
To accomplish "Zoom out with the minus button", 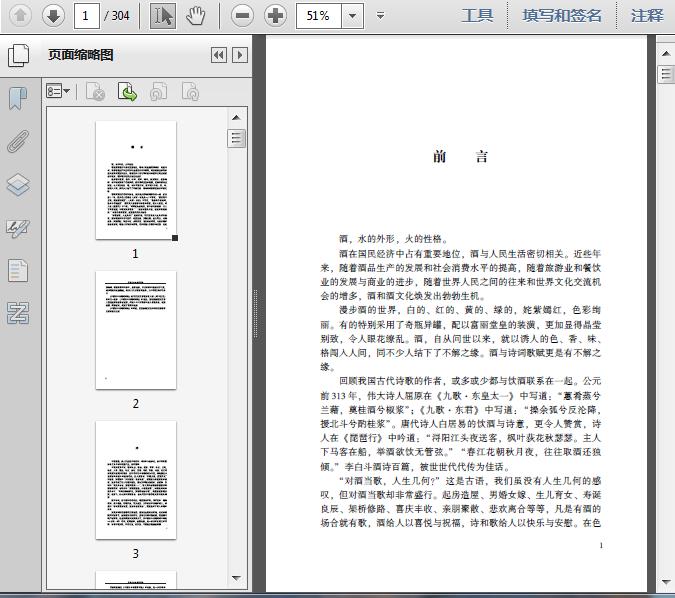I will pyautogui.click(x=241, y=15).
